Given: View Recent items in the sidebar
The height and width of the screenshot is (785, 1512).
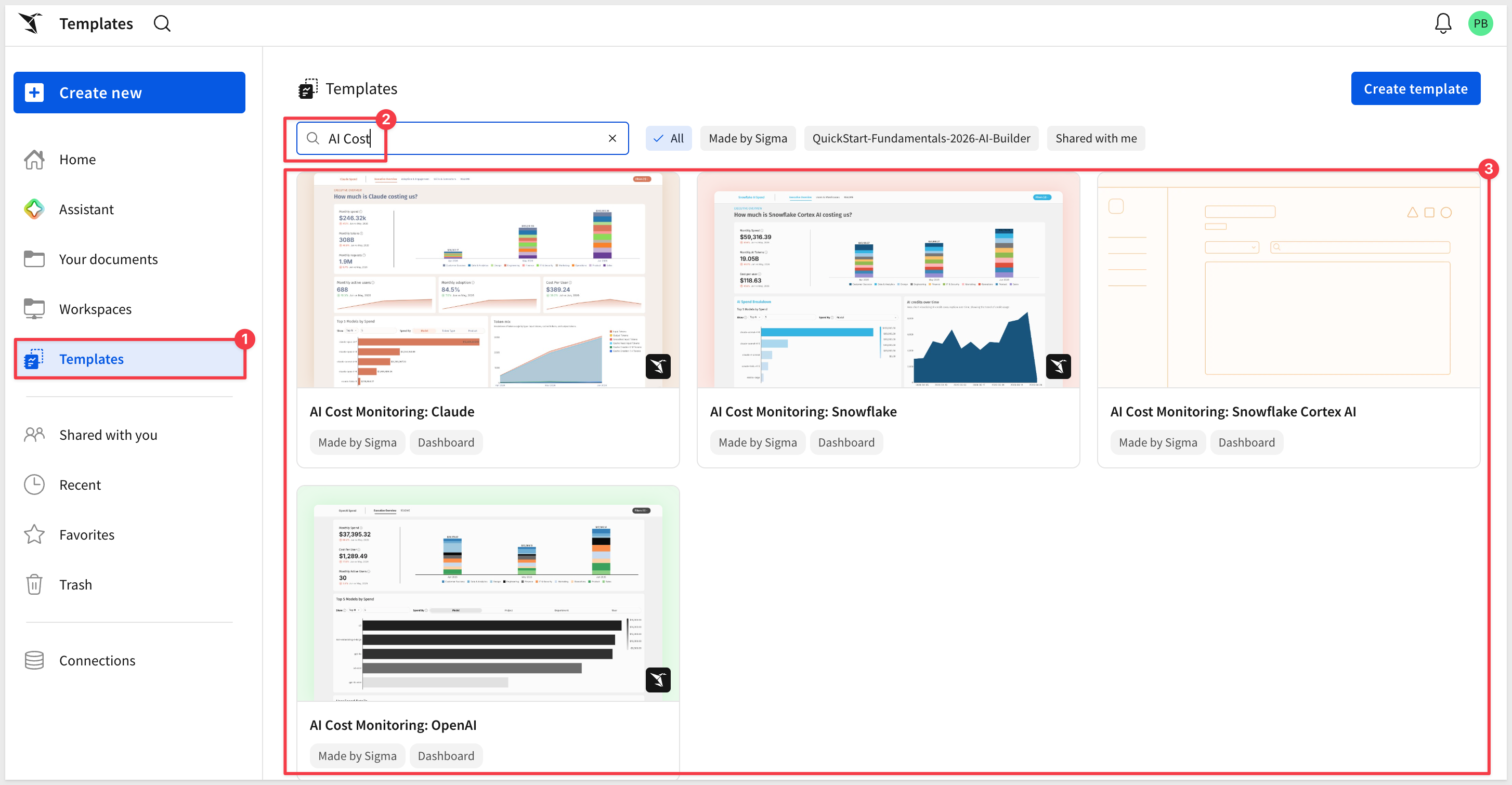Looking at the screenshot, I should click(x=129, y=485).
